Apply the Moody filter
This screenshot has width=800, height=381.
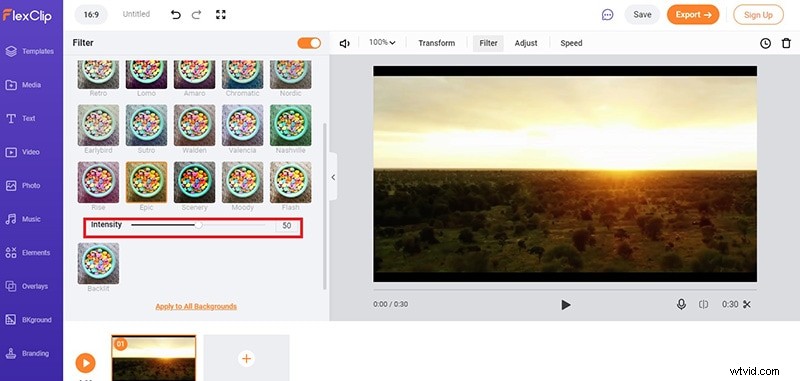coord(242,182)
